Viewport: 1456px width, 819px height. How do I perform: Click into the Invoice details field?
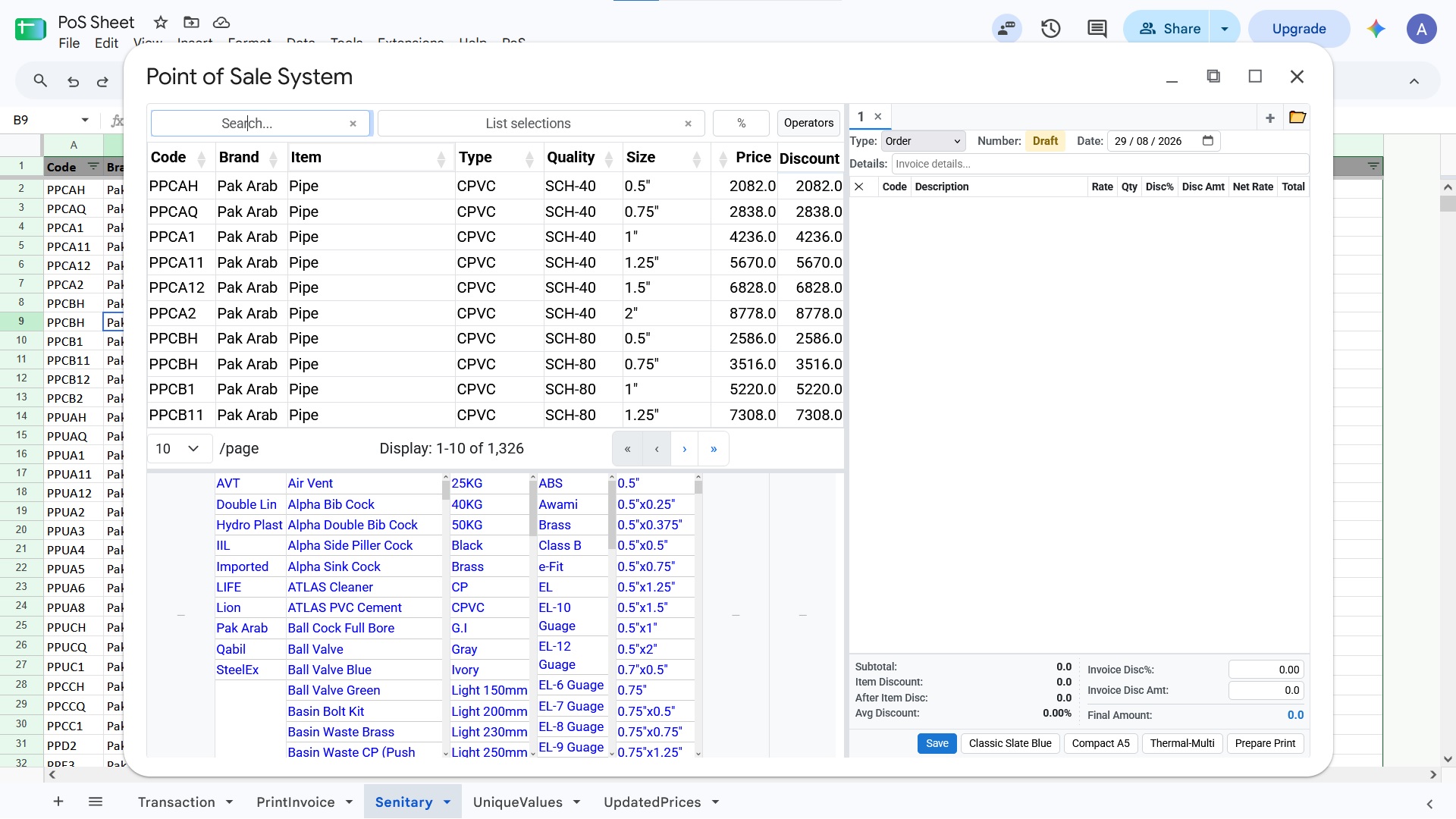pos(1100,164)
